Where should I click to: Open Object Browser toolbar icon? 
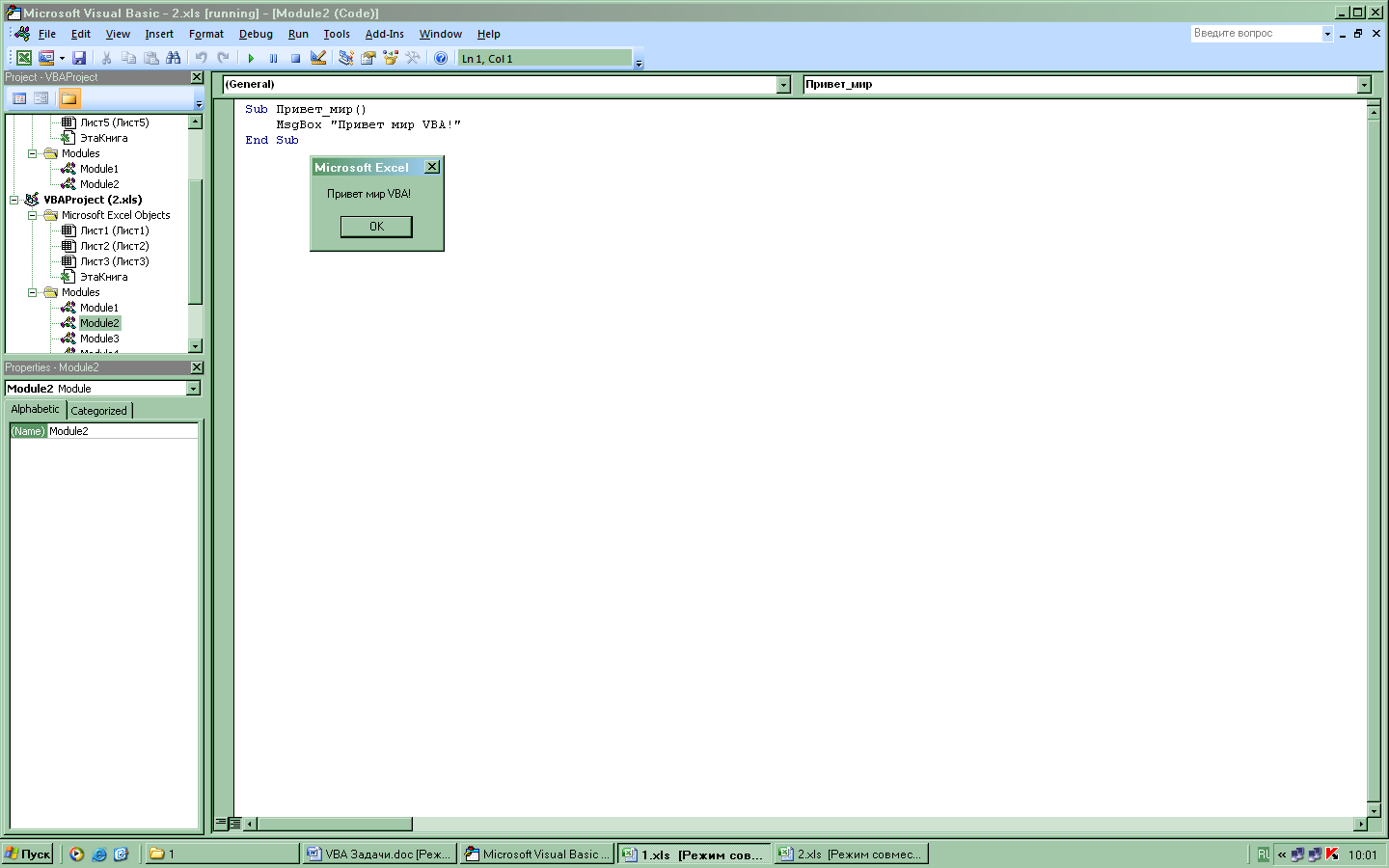[391, 58]
